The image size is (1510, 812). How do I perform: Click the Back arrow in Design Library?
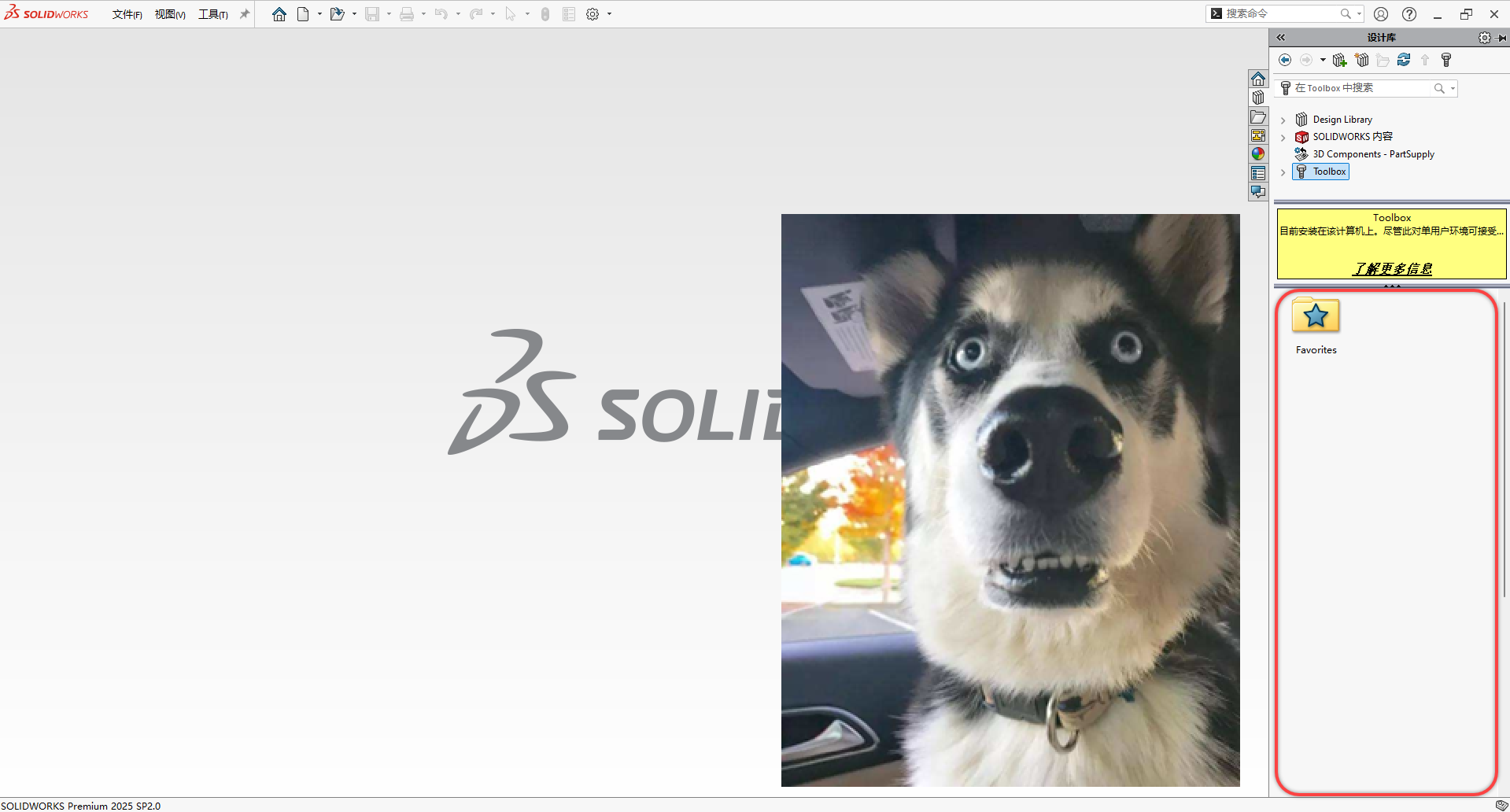[x=1285, y=60]
